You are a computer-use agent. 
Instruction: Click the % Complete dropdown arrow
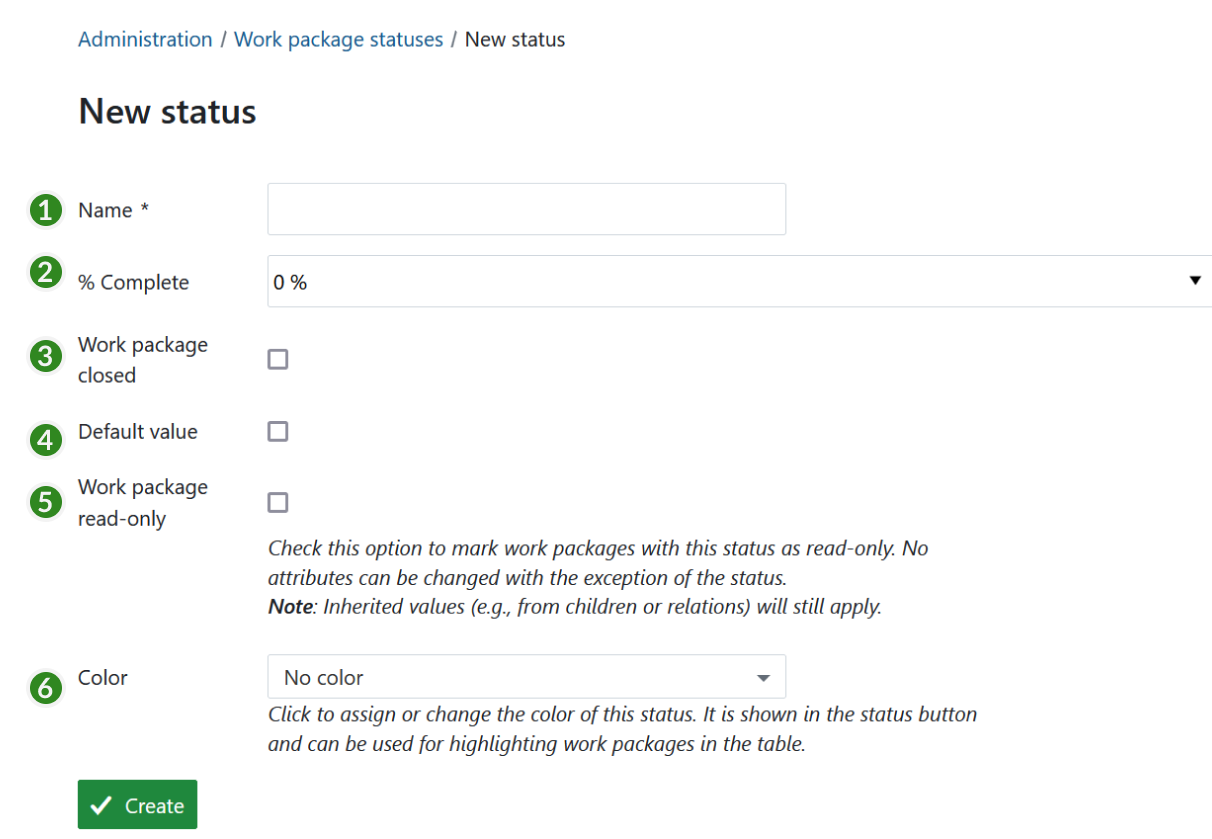click(1195, 281)
